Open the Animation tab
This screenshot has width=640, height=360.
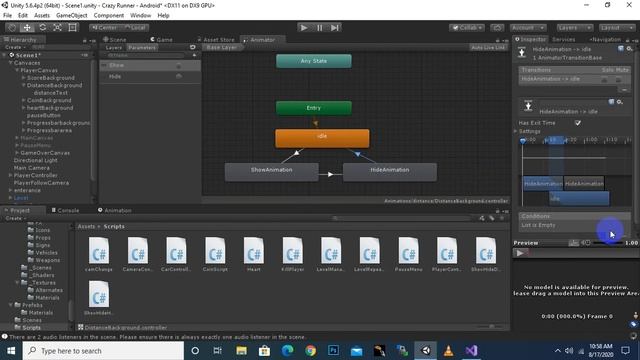click(115, 210)
